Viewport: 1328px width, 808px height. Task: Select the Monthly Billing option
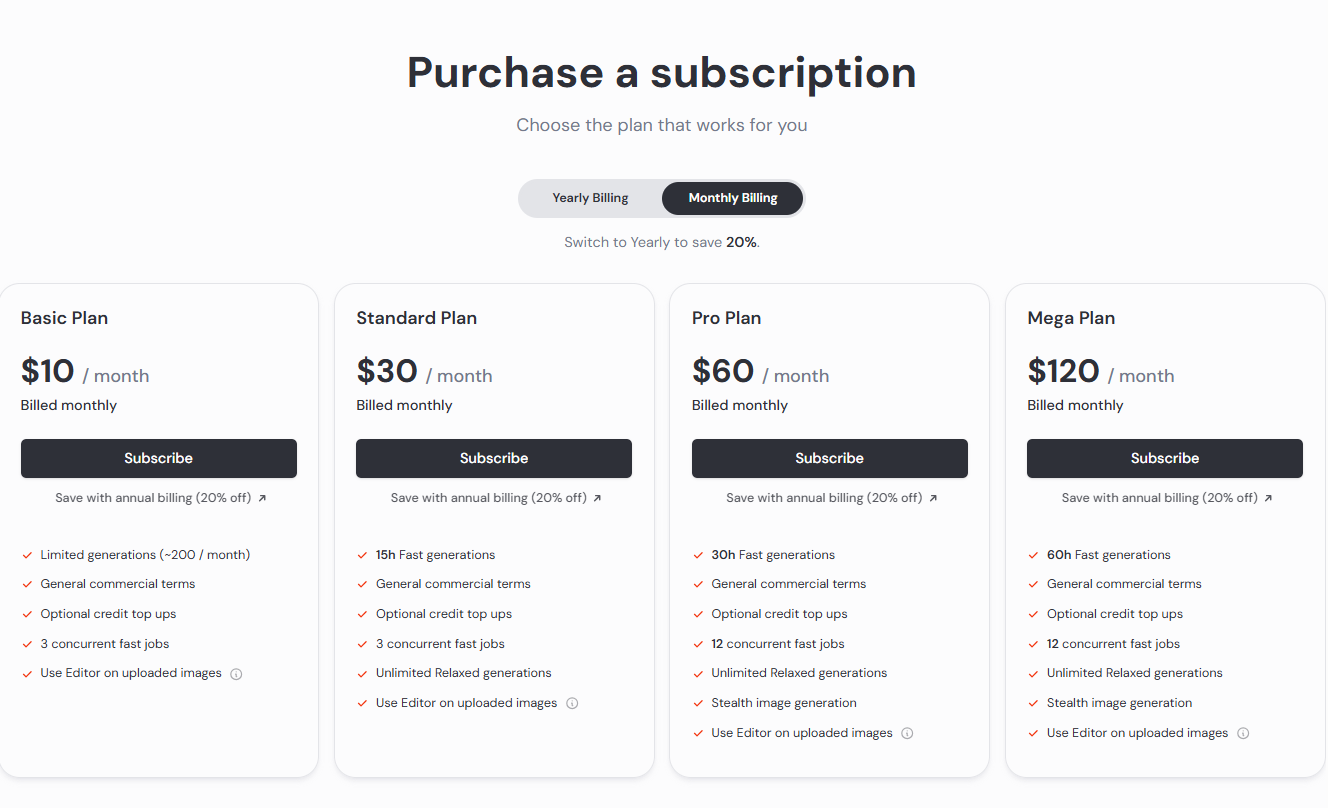point(733,198)
